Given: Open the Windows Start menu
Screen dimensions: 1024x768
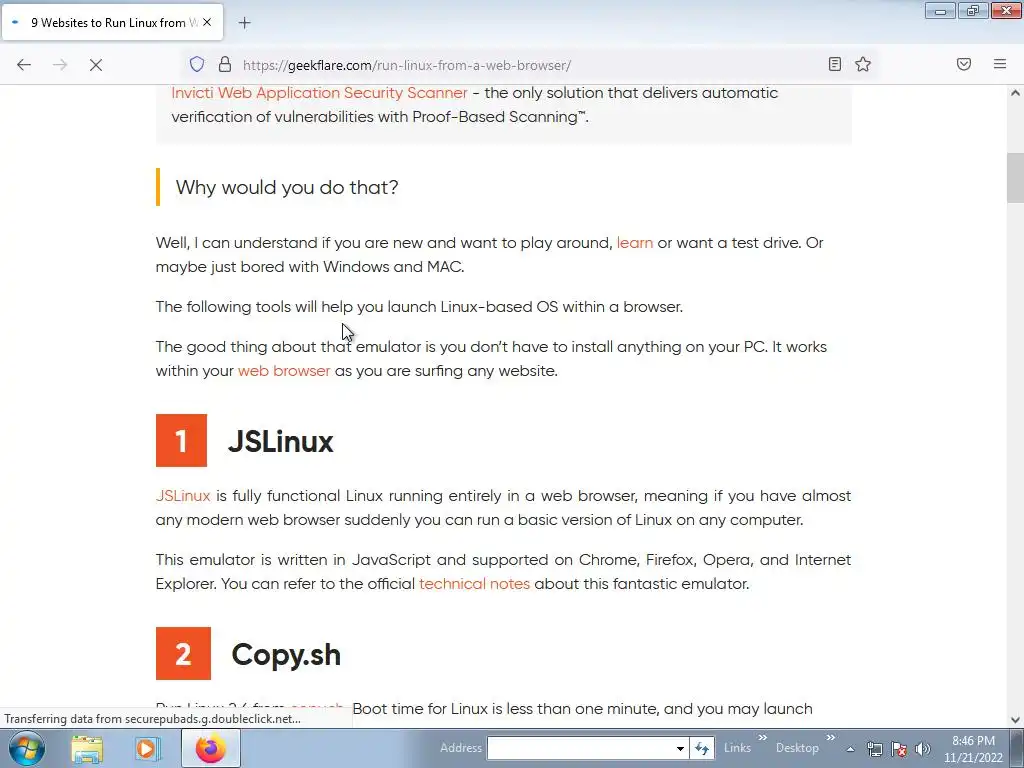Looking at the screenshot, I should pos(27,748).
